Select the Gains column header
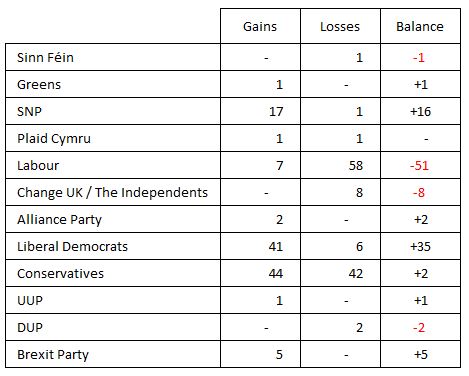Image resolution: width=469 pixels, height=376 pixels. 260,27
